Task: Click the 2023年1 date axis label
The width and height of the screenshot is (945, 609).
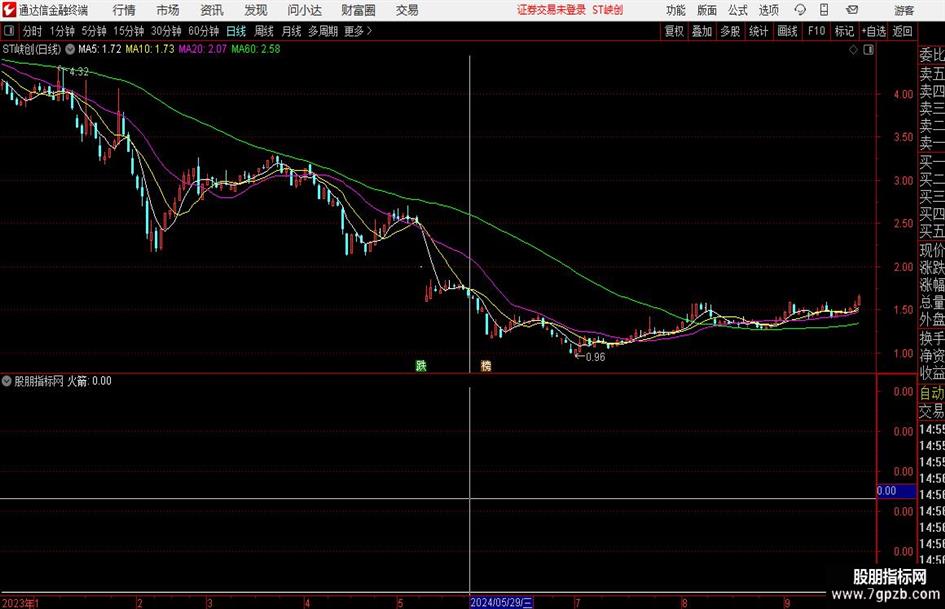Action: (x=20, y=603)
